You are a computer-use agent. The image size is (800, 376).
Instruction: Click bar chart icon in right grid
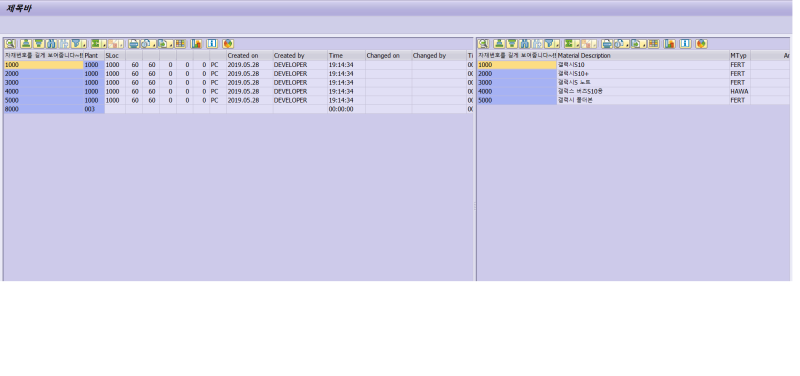coord(669,44)
